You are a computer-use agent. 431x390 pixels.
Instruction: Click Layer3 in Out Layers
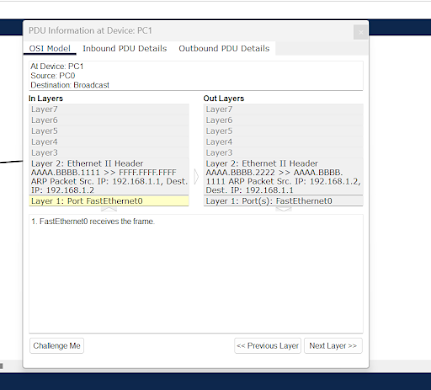(283, 153)
